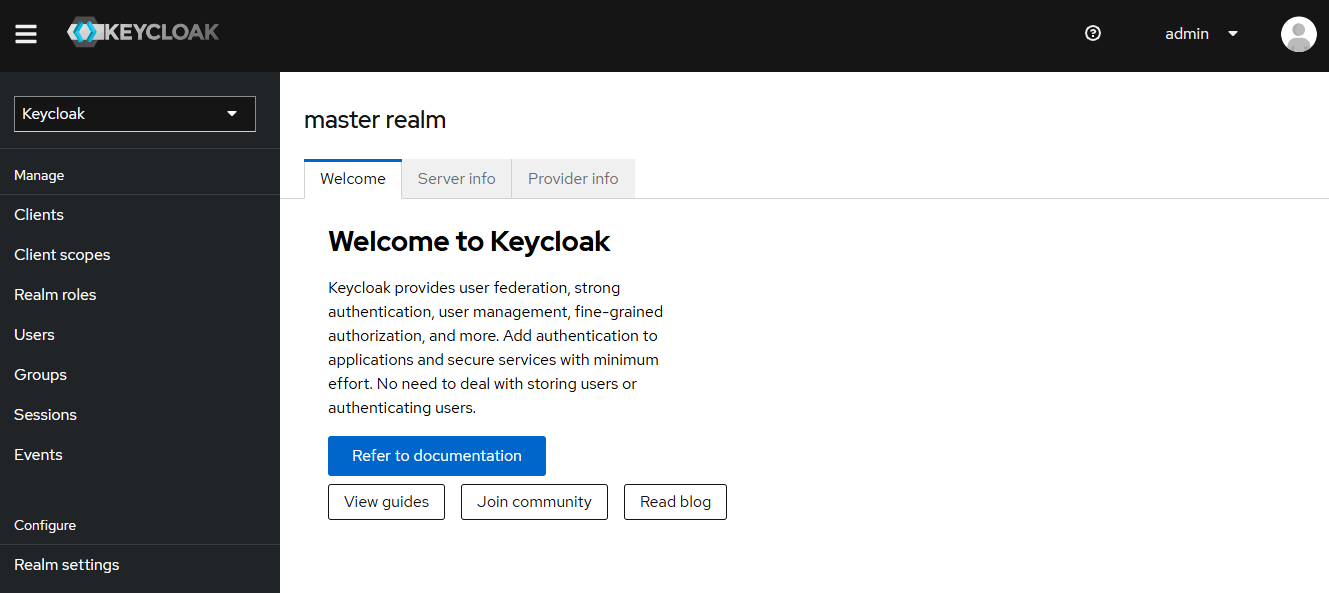Select the Welcome tab
1329x593 pixels.
point(352,178)
